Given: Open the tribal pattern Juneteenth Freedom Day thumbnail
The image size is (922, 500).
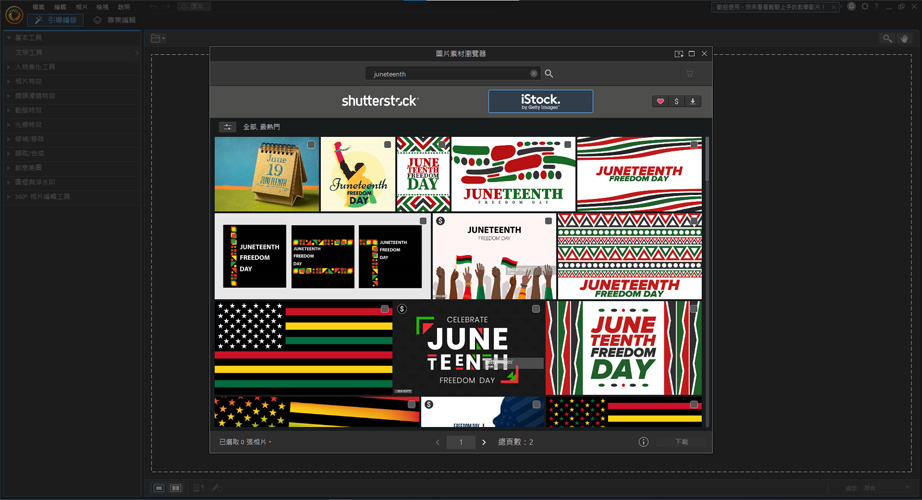Looking at the screenshot, I should coord(630,256).
